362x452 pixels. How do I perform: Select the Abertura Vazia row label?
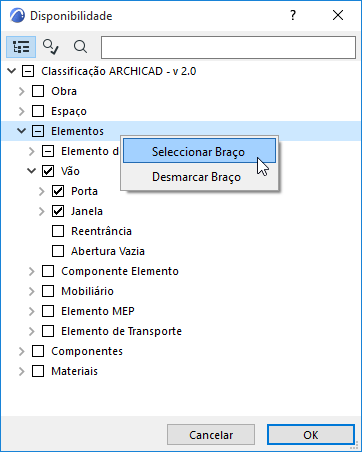[x=108, y=251]
